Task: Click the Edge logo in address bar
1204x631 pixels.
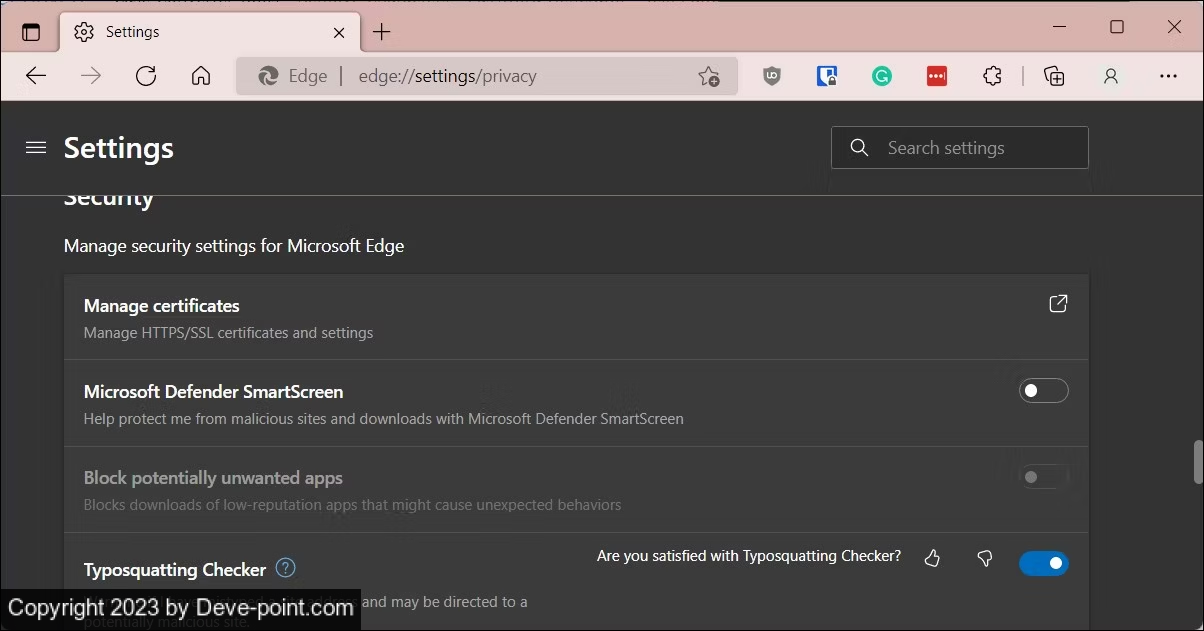Action: [x=268, y=76]
